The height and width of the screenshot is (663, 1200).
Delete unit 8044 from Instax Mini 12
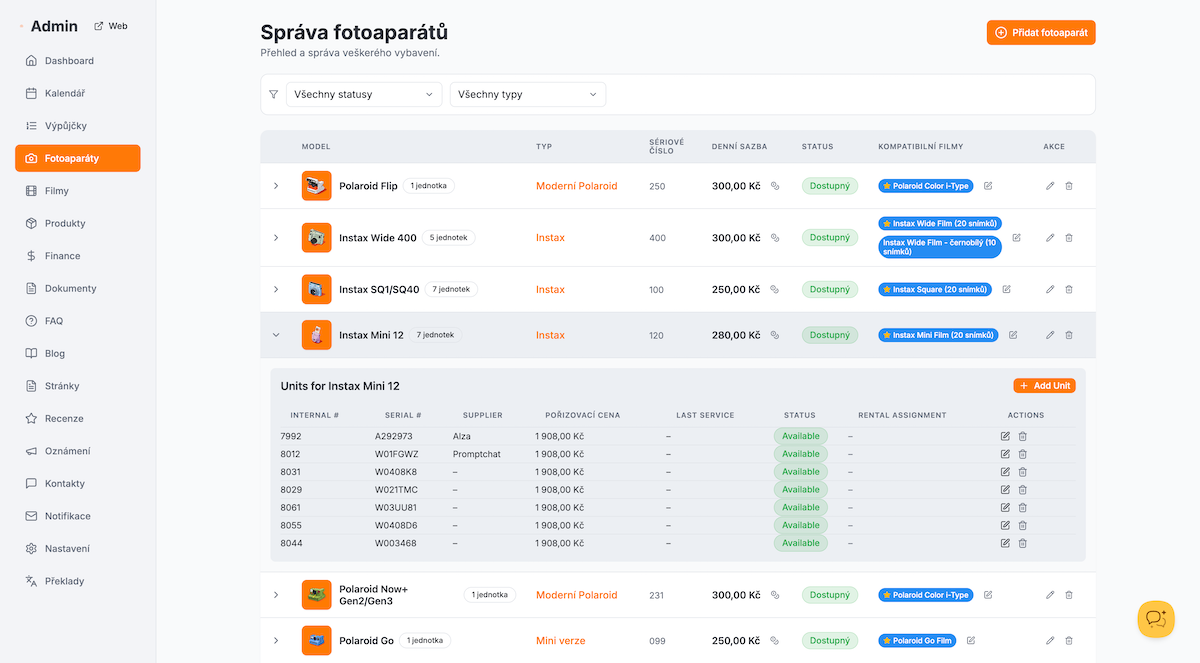click(x=1022, y=543)
